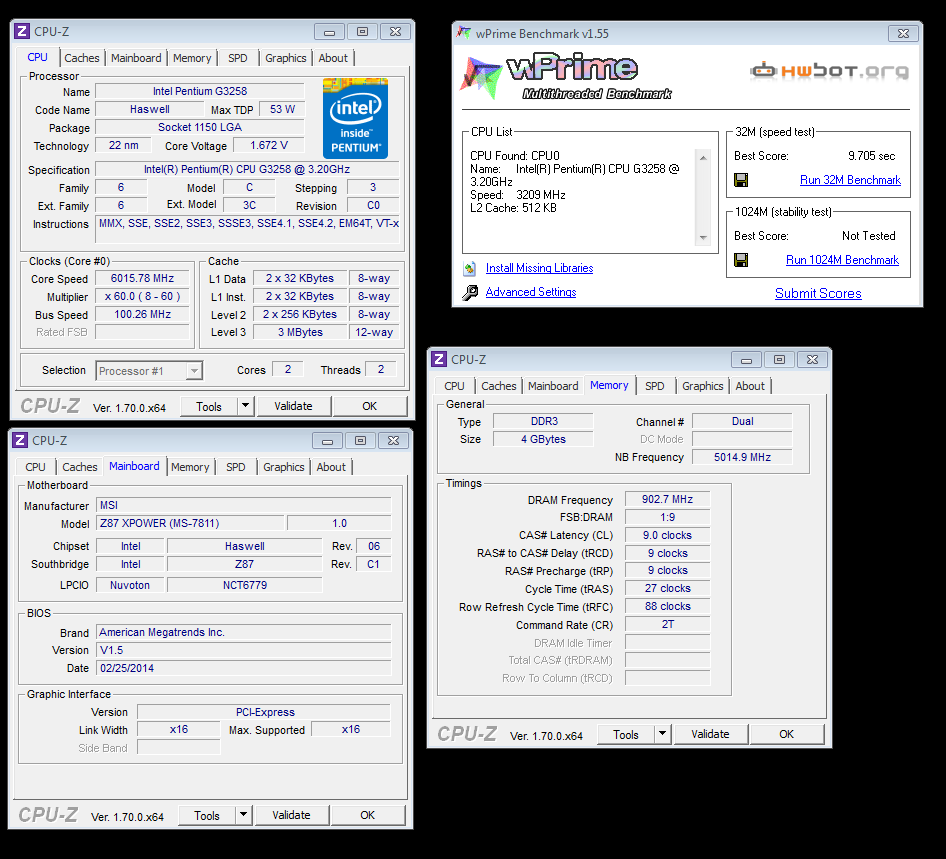Click the CAS# Latency 9.0 clocks value
Viewport: 946px width, 859px height.
click(667, 535)
